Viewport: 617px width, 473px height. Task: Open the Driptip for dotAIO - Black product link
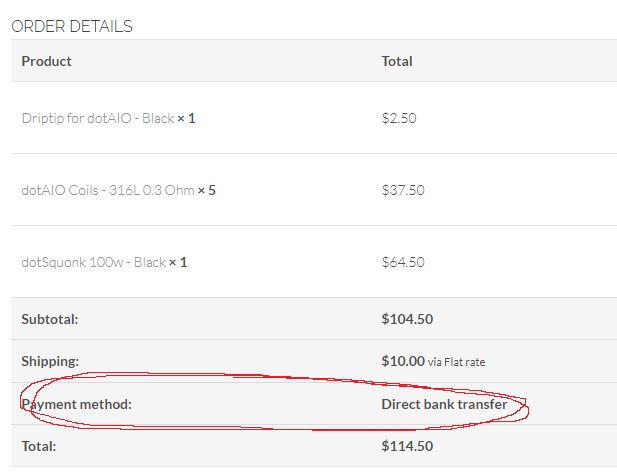point(98,118)
